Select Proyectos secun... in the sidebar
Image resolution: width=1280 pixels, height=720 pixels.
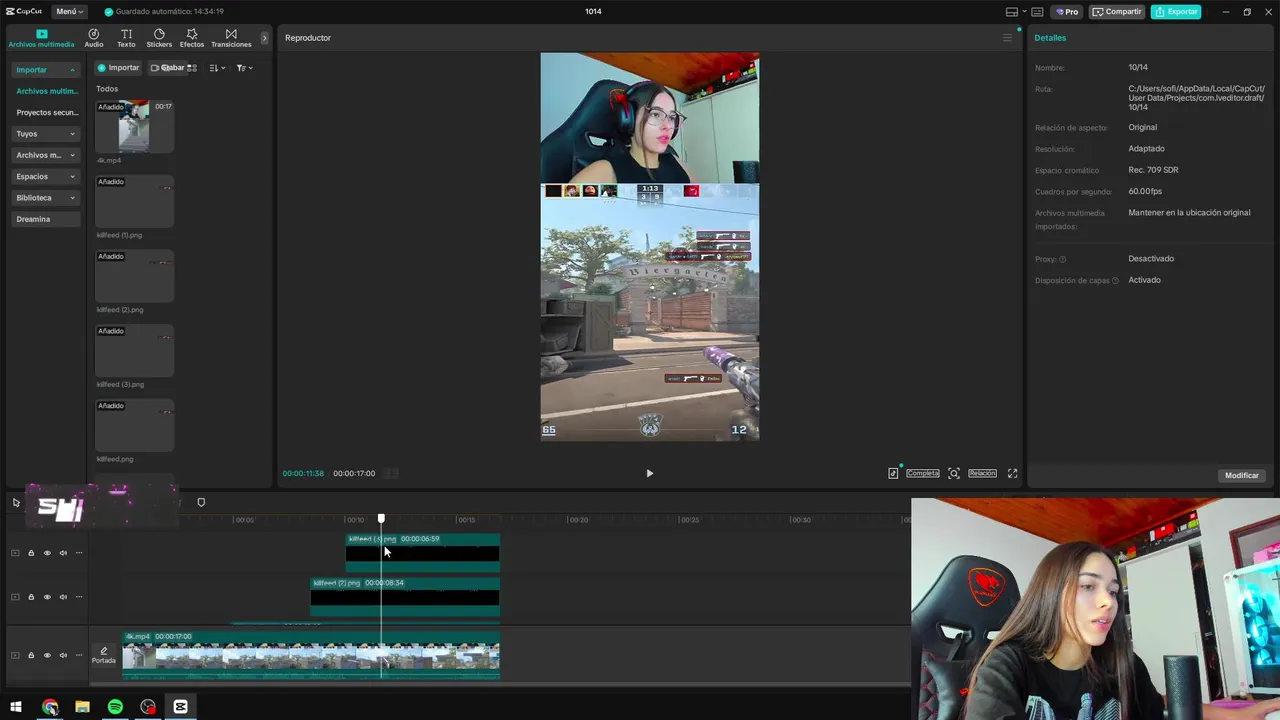click(x=46, y=113)
